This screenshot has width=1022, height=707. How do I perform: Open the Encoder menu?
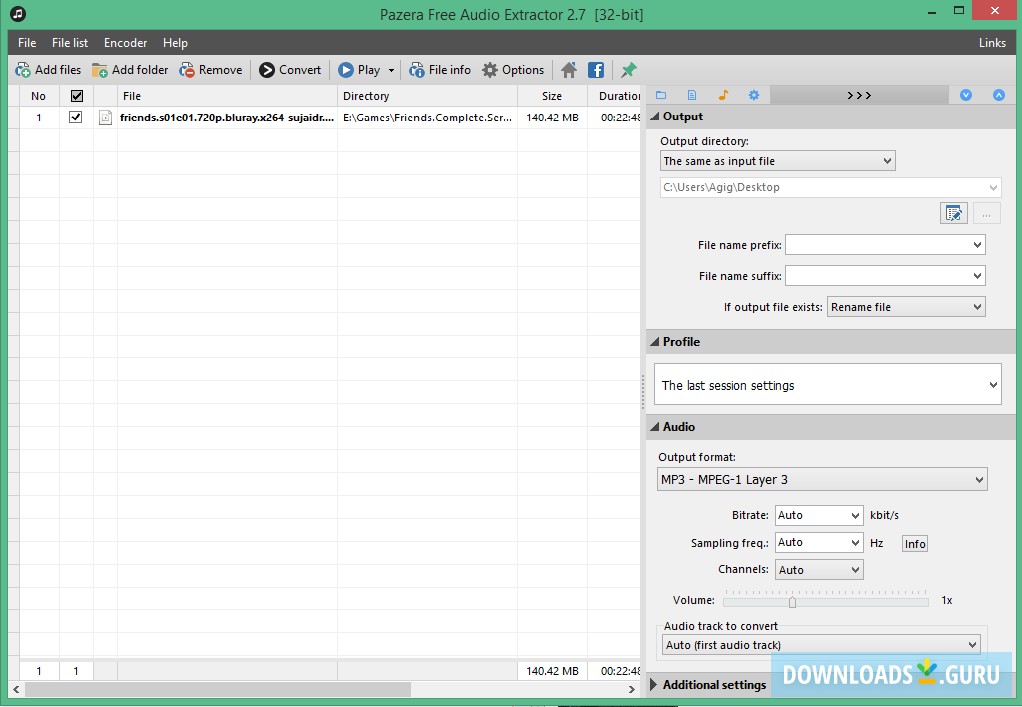(125, 42)
